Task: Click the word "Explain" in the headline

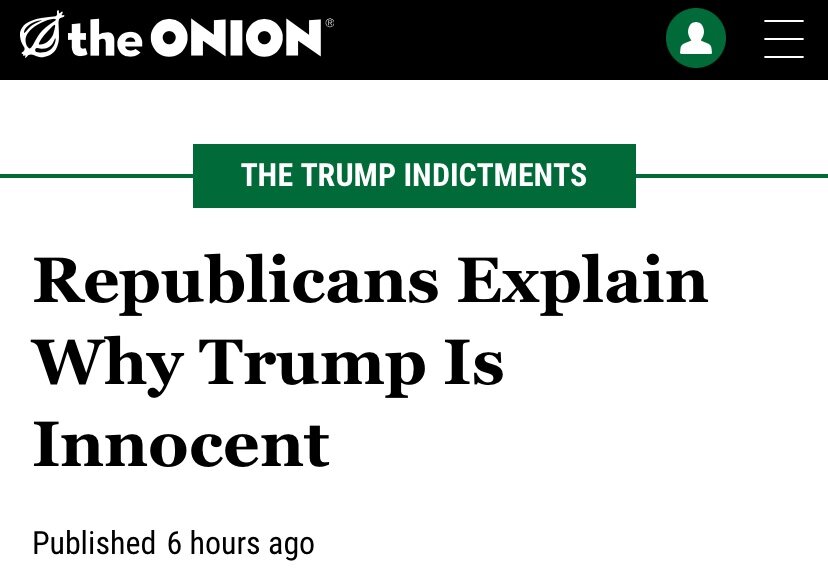Action: click(x=583, y=283)
